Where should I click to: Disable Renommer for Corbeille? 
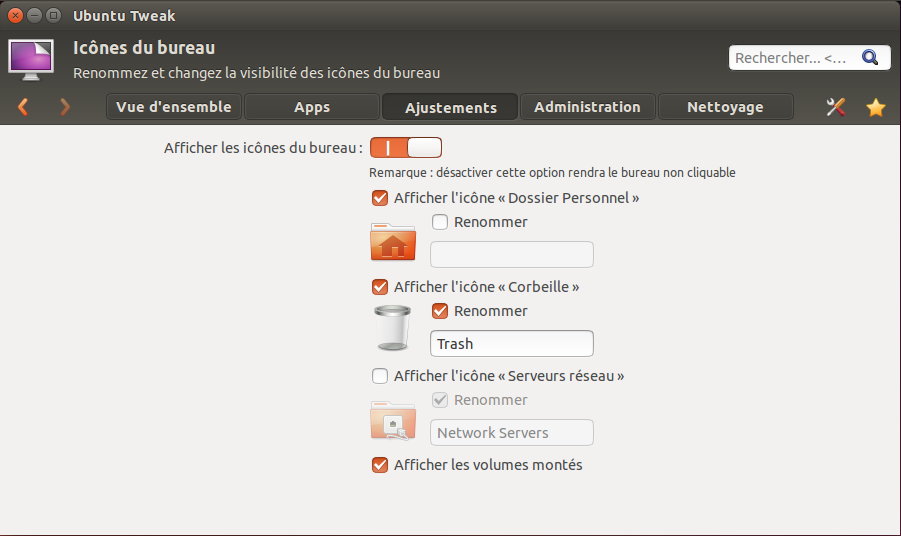point(440,311)
